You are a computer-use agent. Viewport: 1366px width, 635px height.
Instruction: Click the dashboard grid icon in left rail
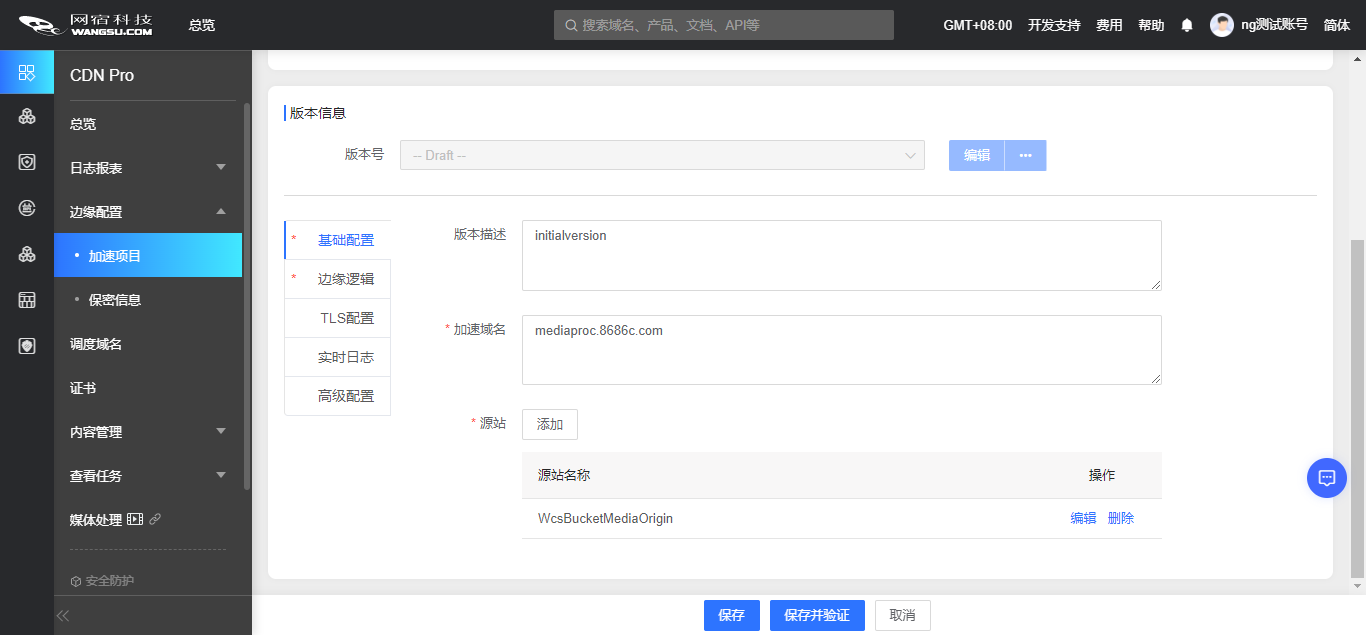[x=27, y=73]
